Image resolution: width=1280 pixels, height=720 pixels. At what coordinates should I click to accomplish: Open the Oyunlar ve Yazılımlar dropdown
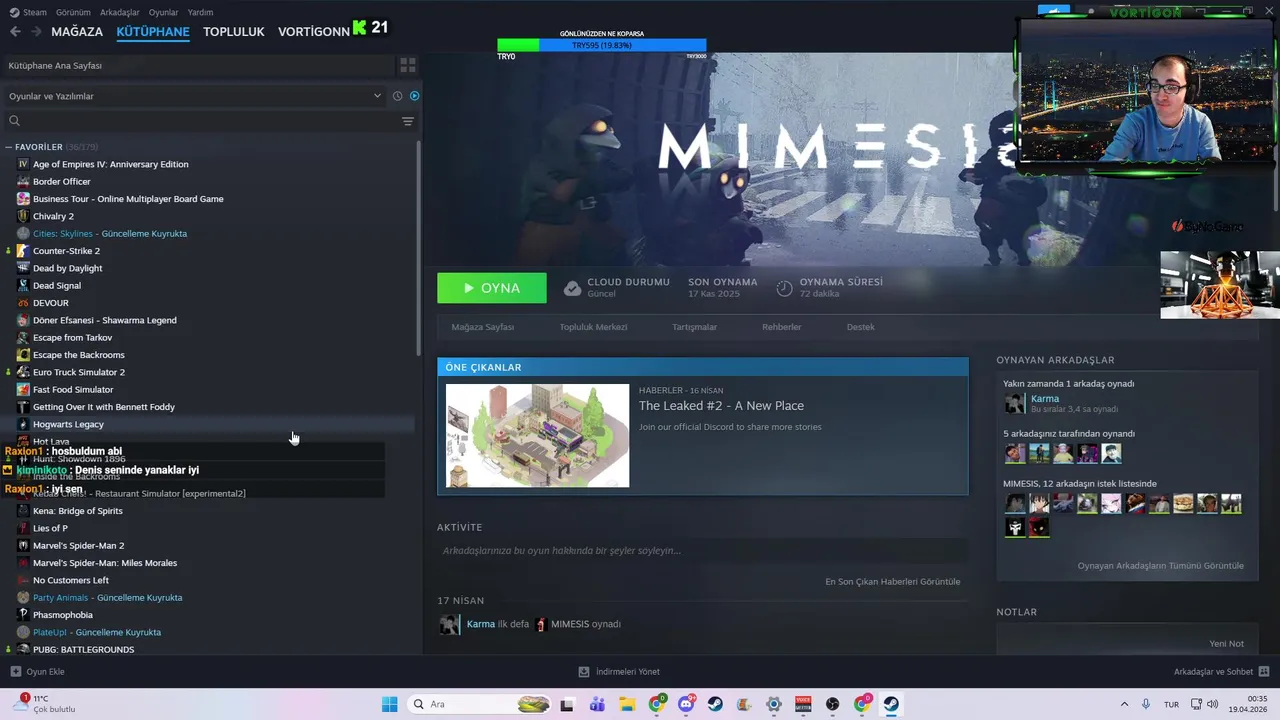click(x=195, y=96)
